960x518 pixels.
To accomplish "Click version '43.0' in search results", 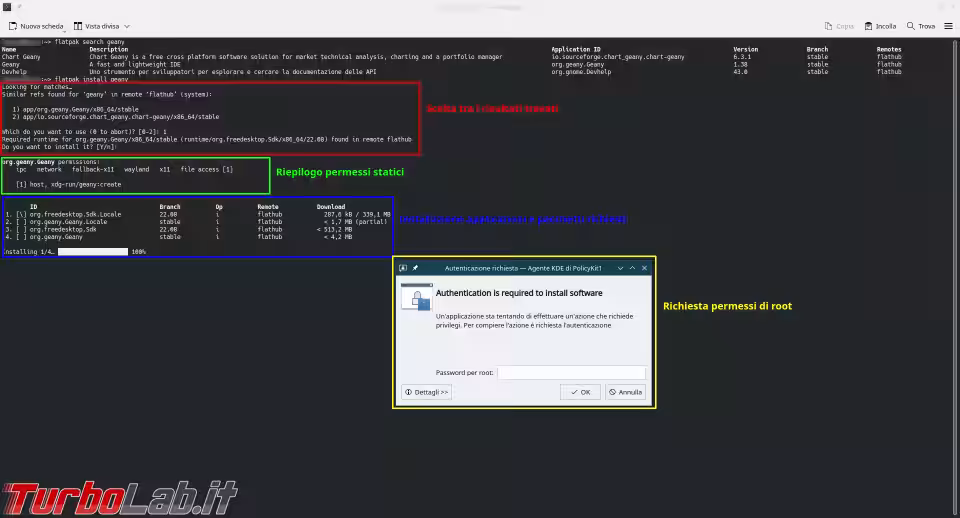I will pos(740,72).
